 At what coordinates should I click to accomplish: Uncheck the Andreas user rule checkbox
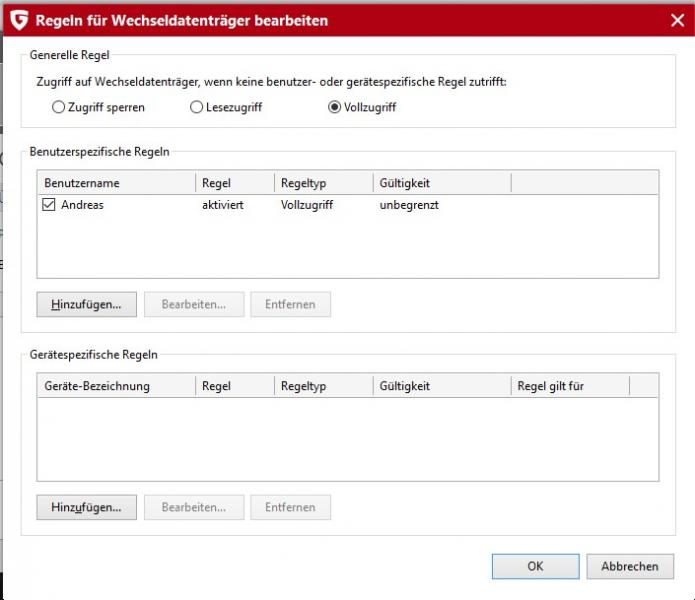point(49,205)
